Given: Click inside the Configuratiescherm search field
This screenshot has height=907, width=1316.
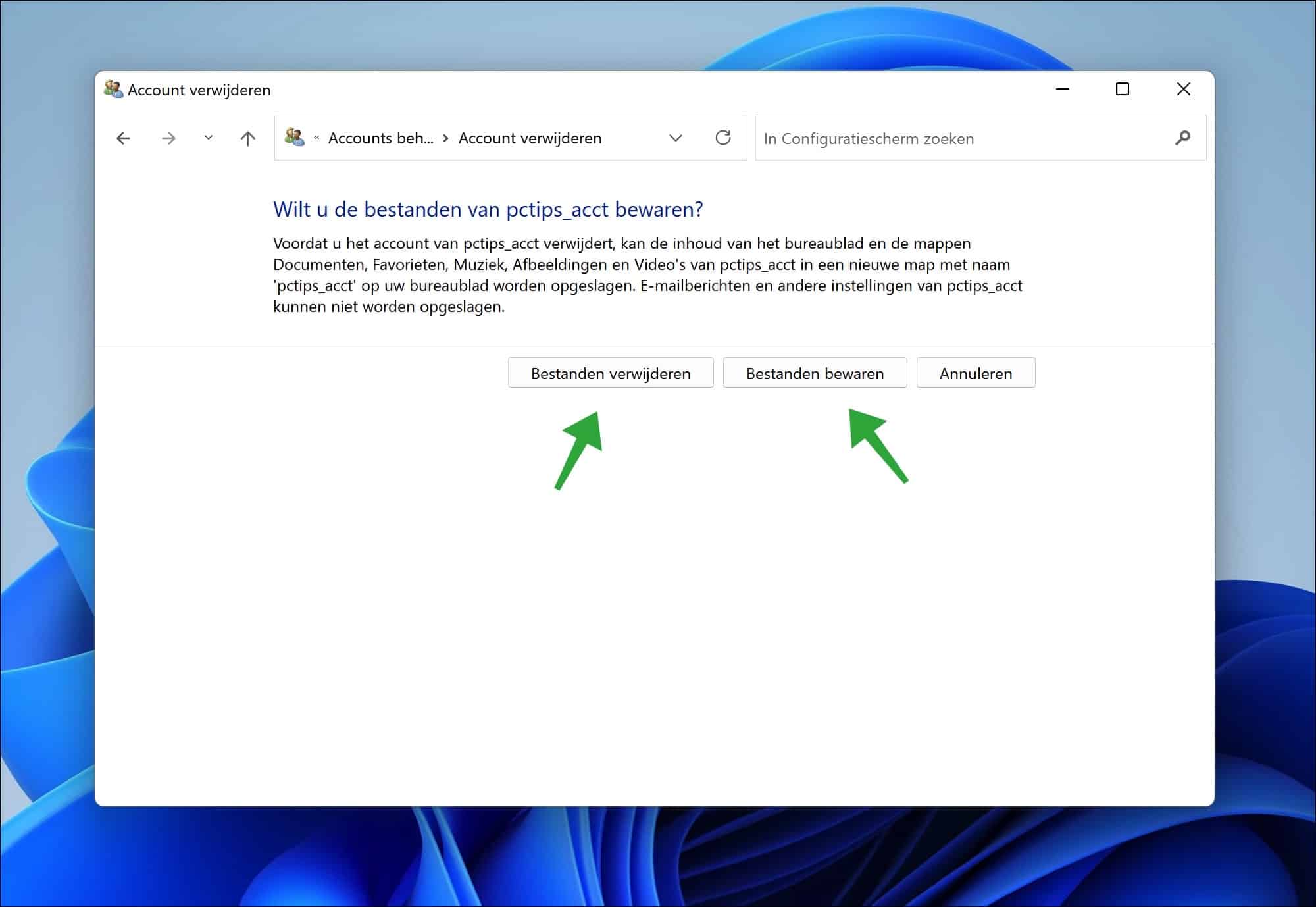Looking at the screenshot, I should pyautogui.click(x=921, y=138).
